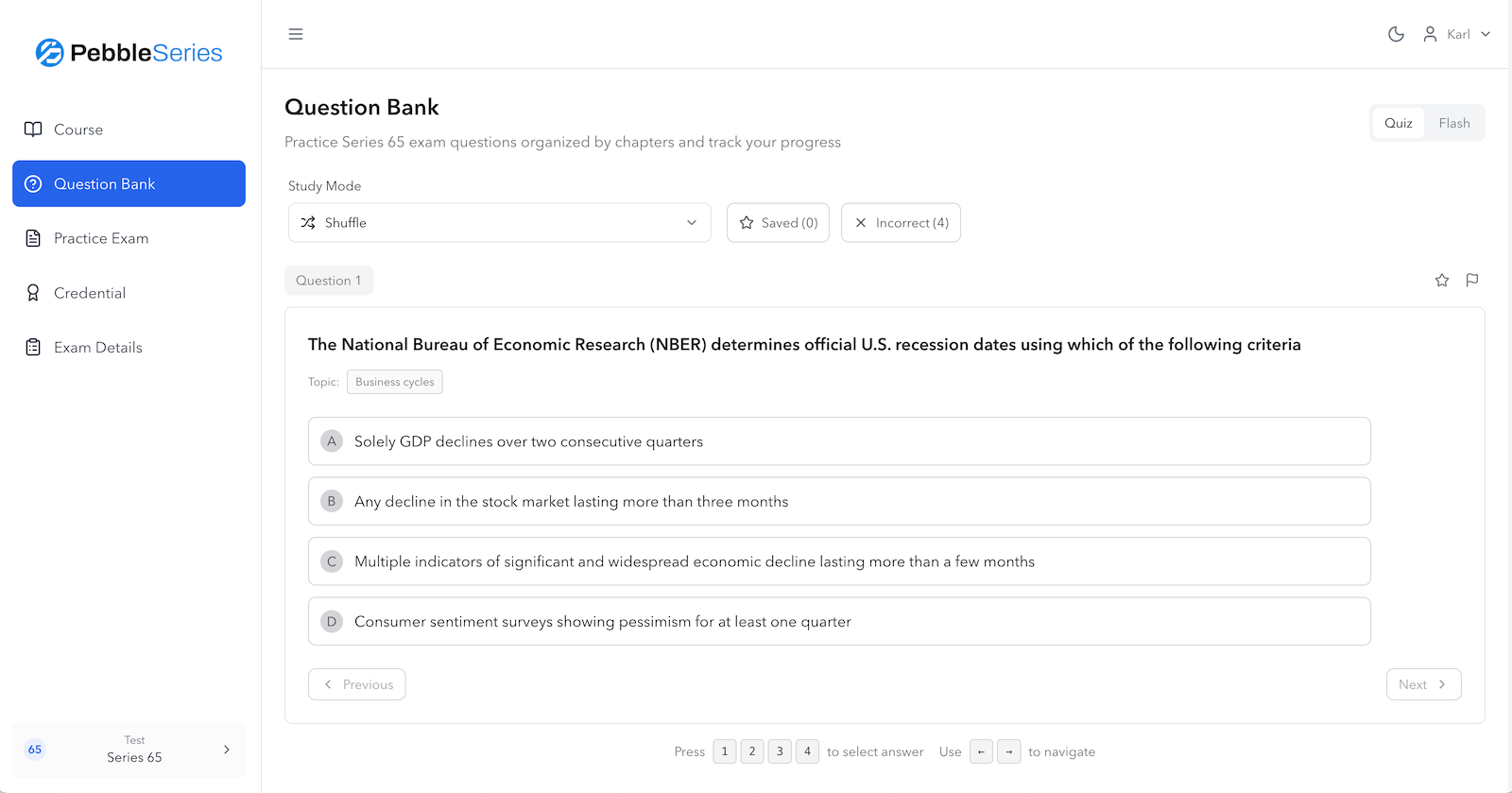This screenshot has height=793, width=1512.
Task: Open the Shuffle study mode dropdown
Action: point(499,223)
